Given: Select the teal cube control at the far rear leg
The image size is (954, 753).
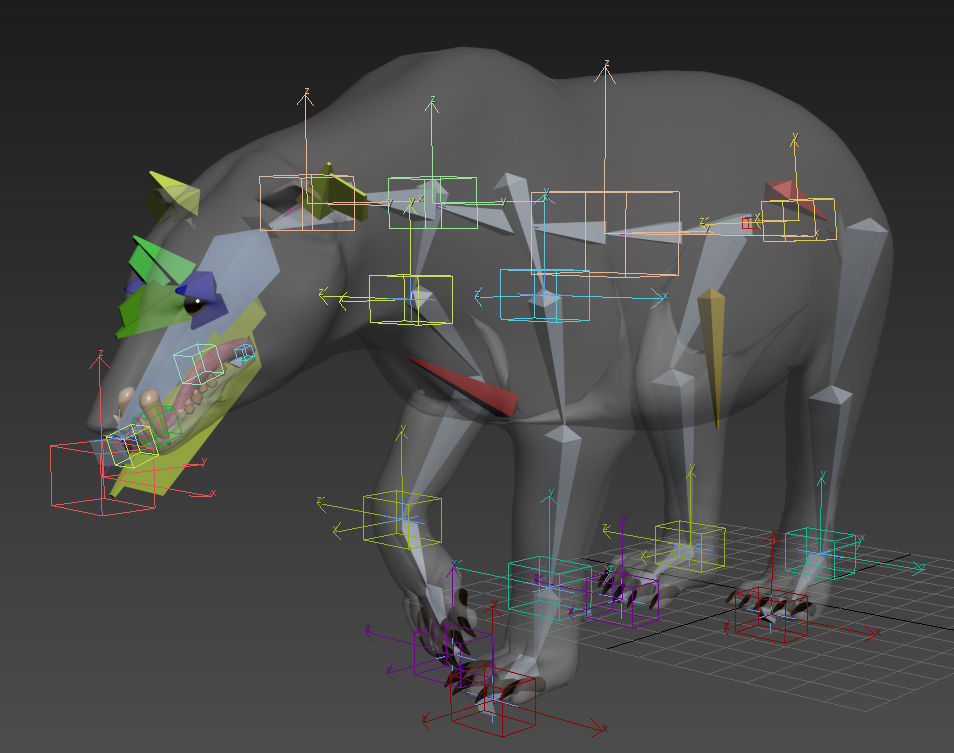Looking at the screenshot, I should pyautogui.click(x=820, y=553).
